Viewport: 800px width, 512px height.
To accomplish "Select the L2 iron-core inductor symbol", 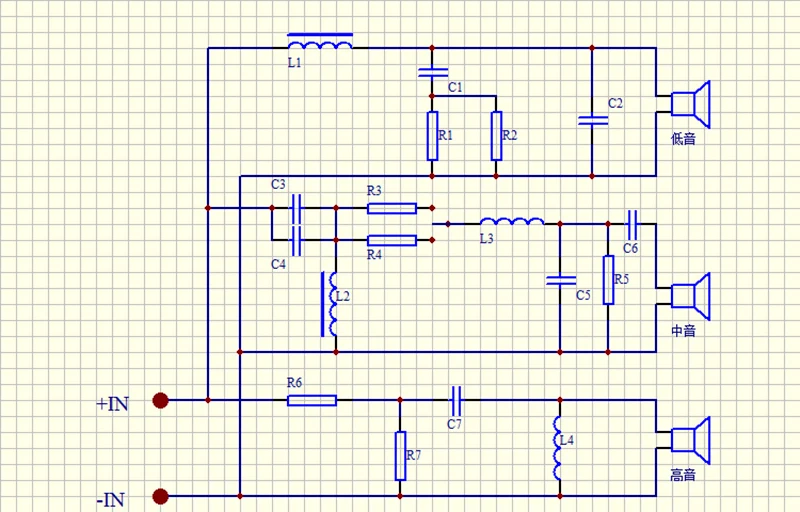I will pos(330,304).
